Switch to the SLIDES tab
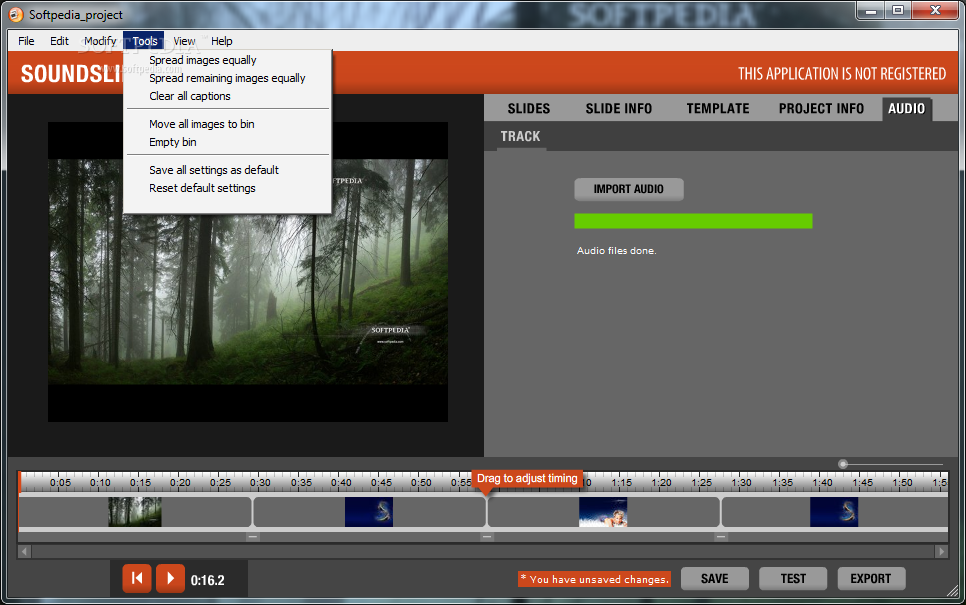Image resolution: width=966 pixels, height=605 pixels. click(529, 108)
